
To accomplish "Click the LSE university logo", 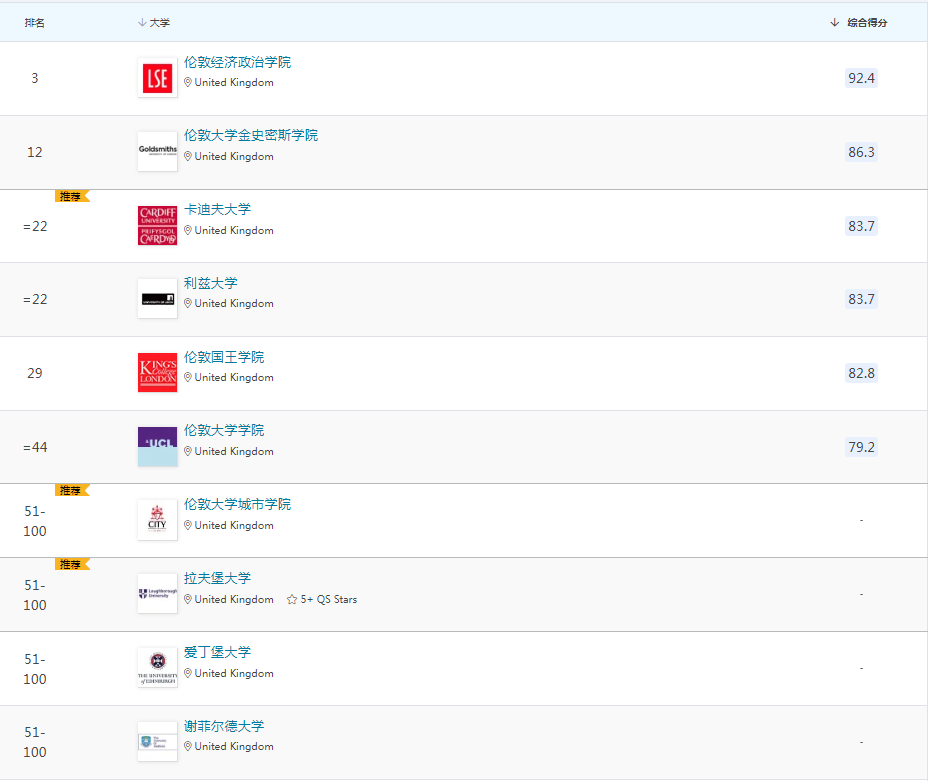I will (157, 78).
